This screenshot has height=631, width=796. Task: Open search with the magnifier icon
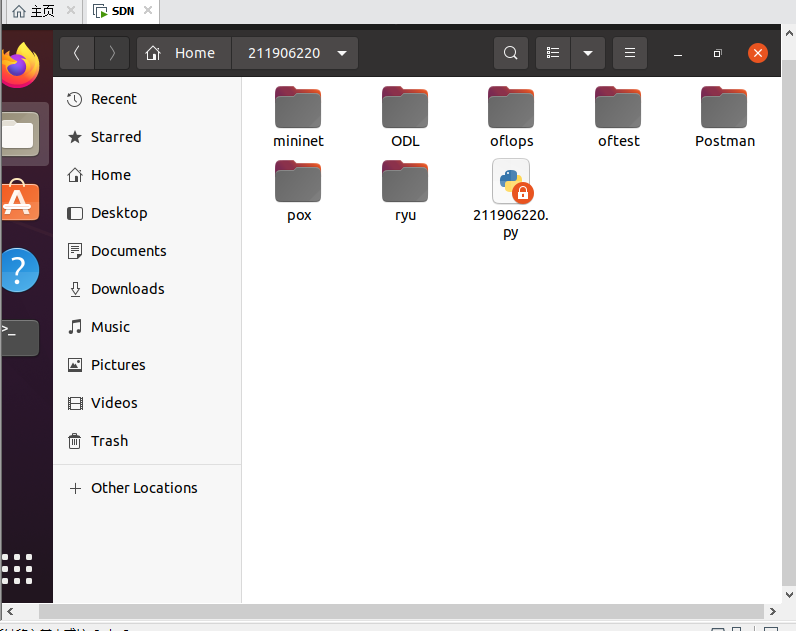click(511, 53)
